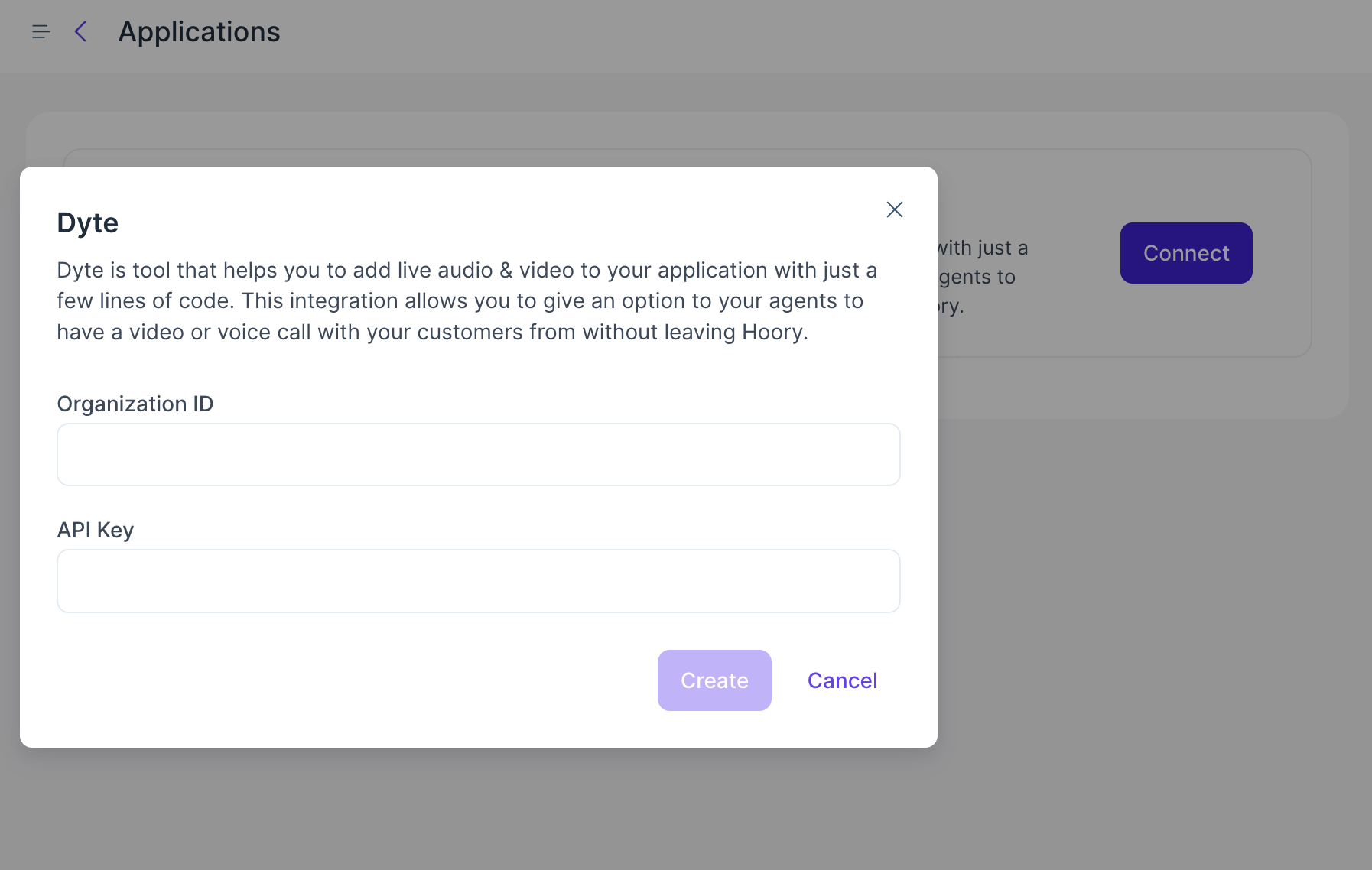The height and width of the screenshot is (870, 1372).
Task: Cancel the Dyte setup dialog
Action: tap(842, 680)
